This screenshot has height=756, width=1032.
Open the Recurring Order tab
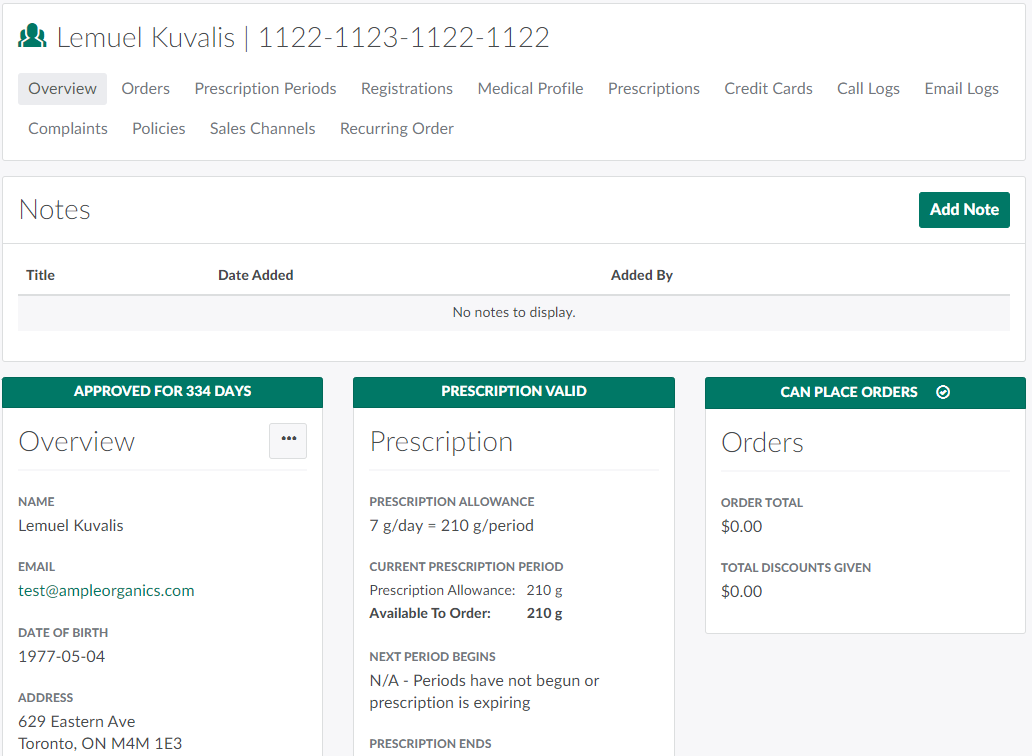397,129
